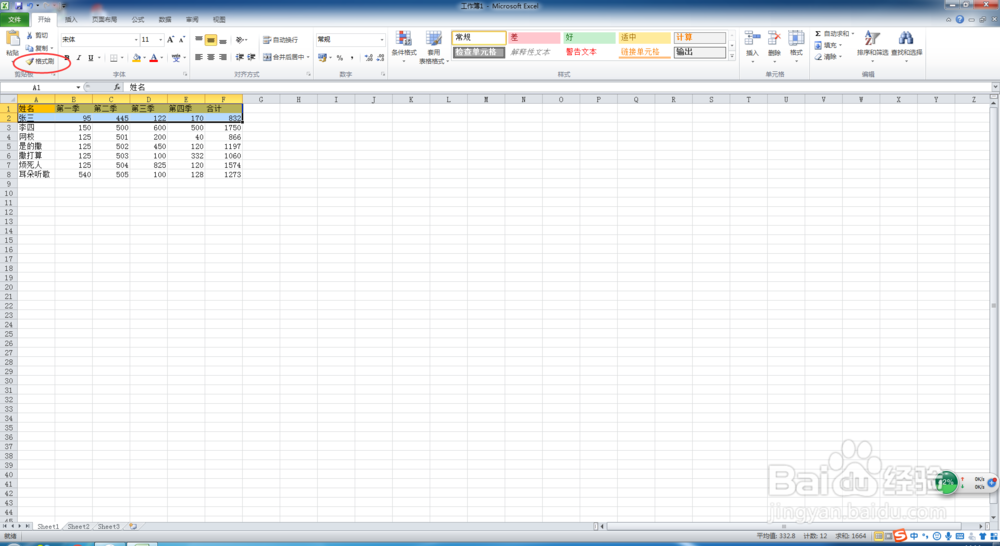Click Save in the quick access toolbar
The image size is (1000, 546).
[x=18, y=6]
